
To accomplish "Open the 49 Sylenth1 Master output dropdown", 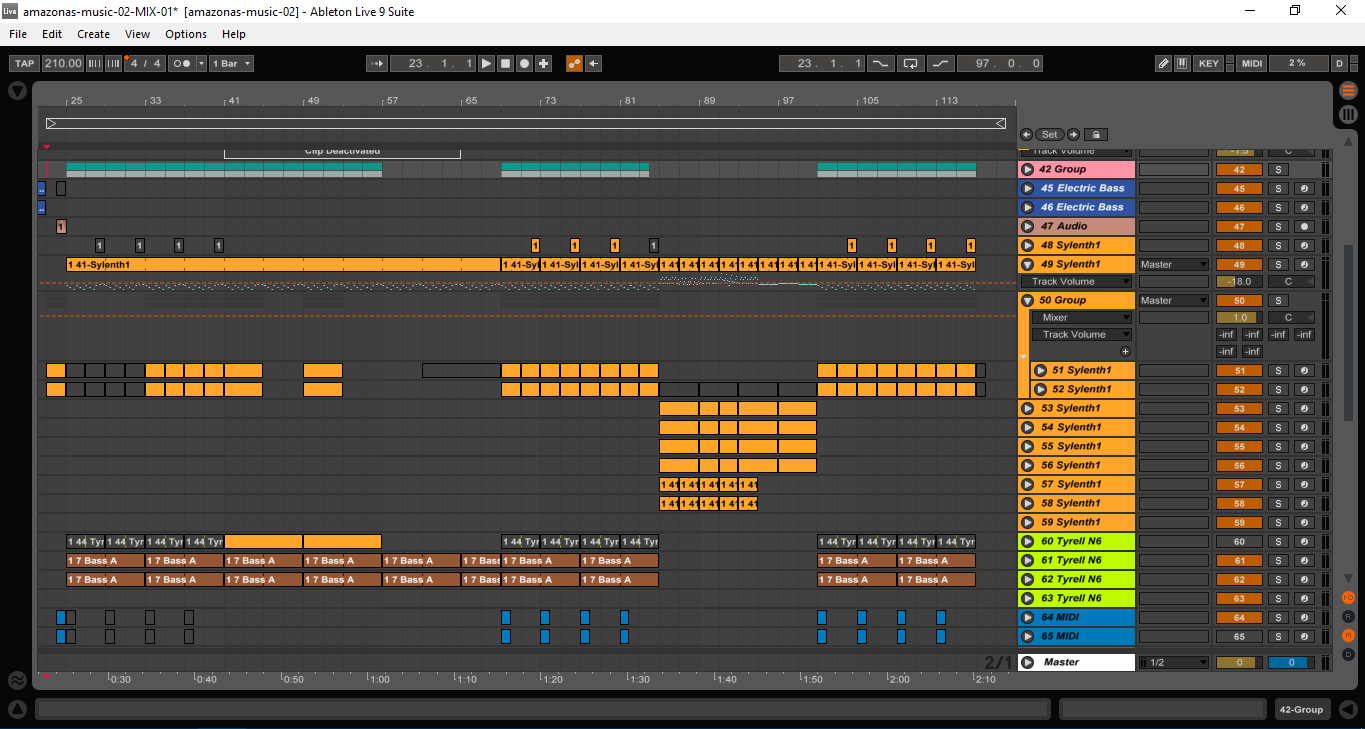I will (1173, 265).
